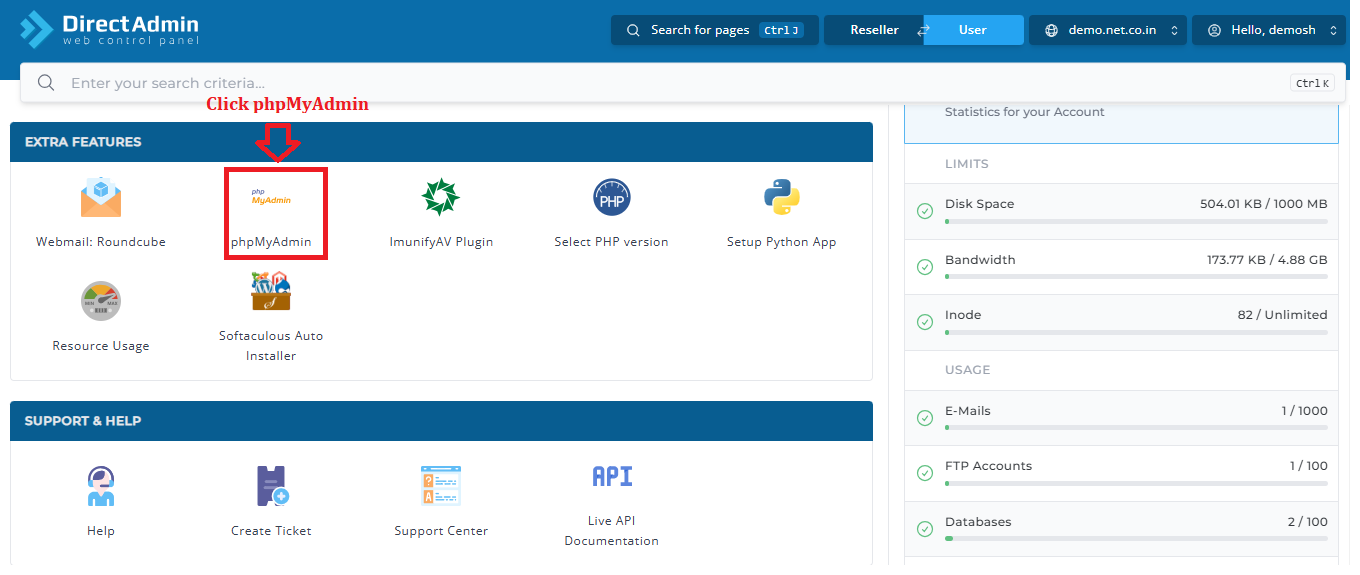Screen dimensions: 1360x575
Task: Click Disk Space status check icon
Action: [925, 211]
